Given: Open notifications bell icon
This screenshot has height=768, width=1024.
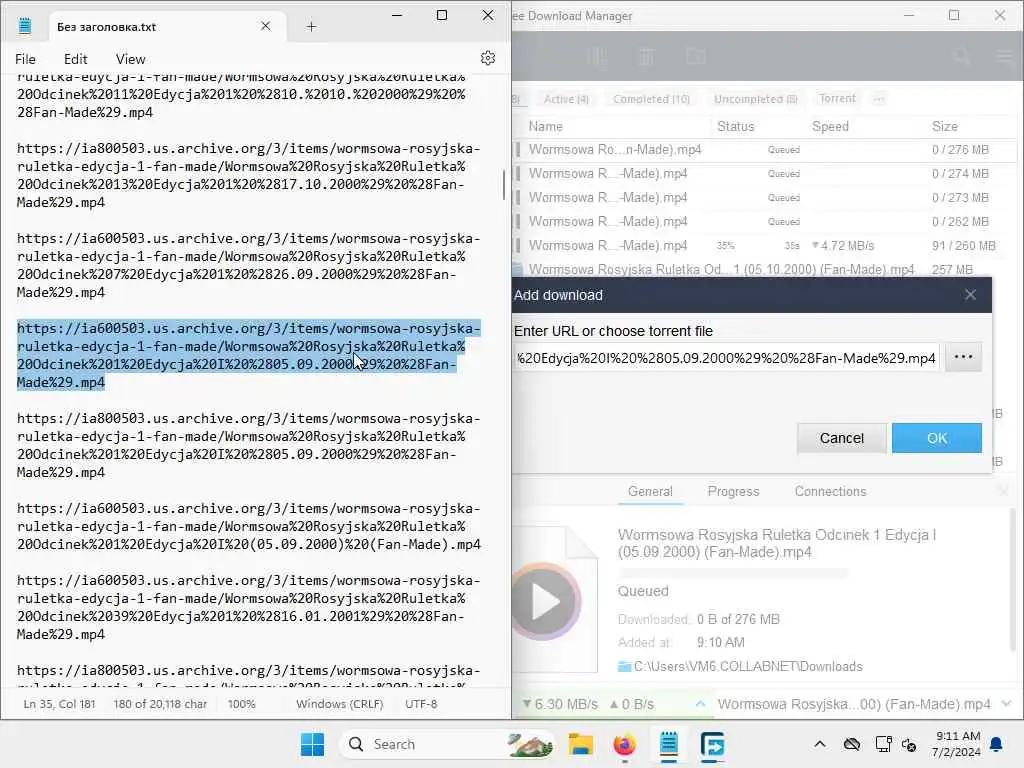Looking at the screenshot, I should tap(997, 744).
